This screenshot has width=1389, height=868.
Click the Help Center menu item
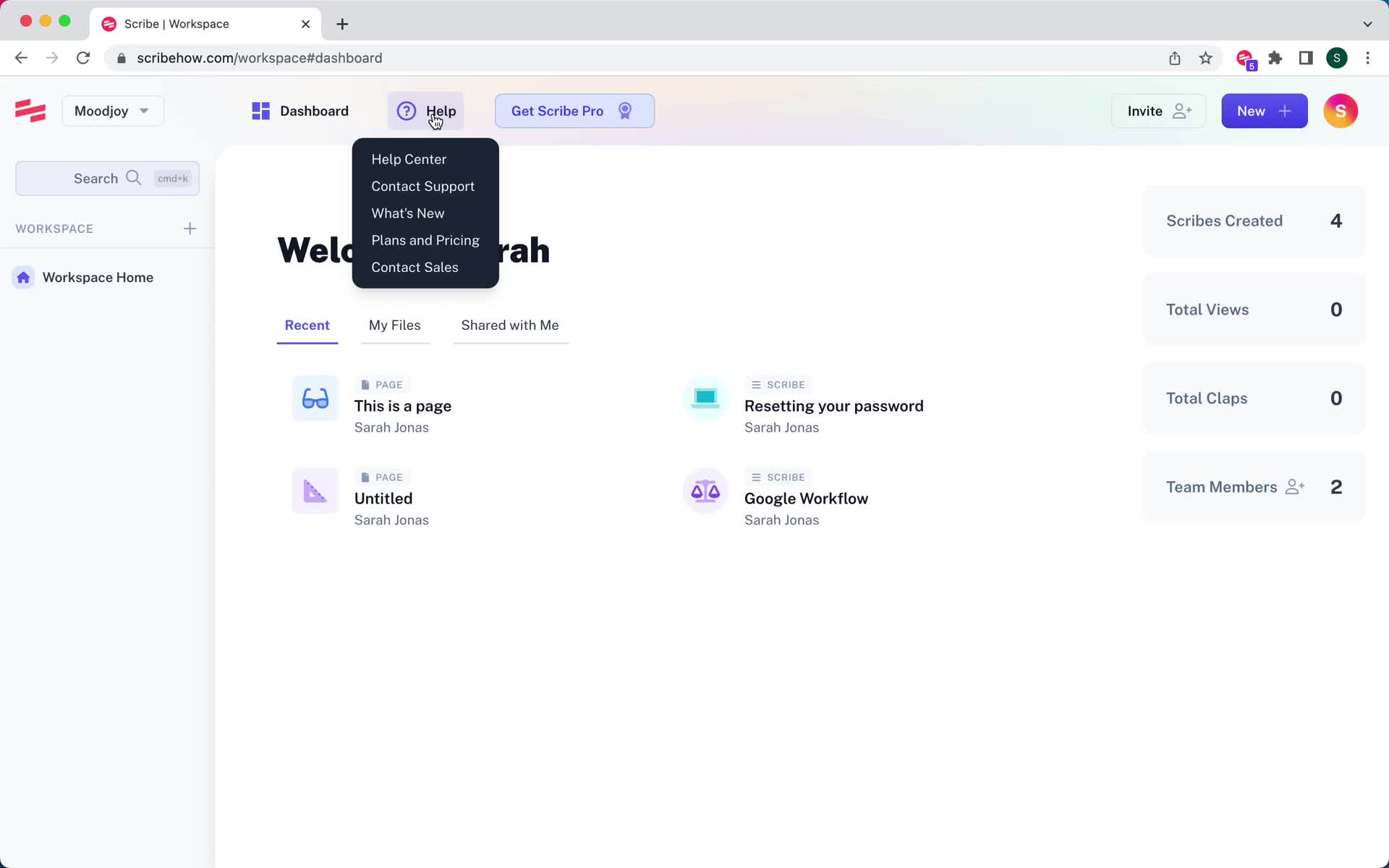(409, 159)
